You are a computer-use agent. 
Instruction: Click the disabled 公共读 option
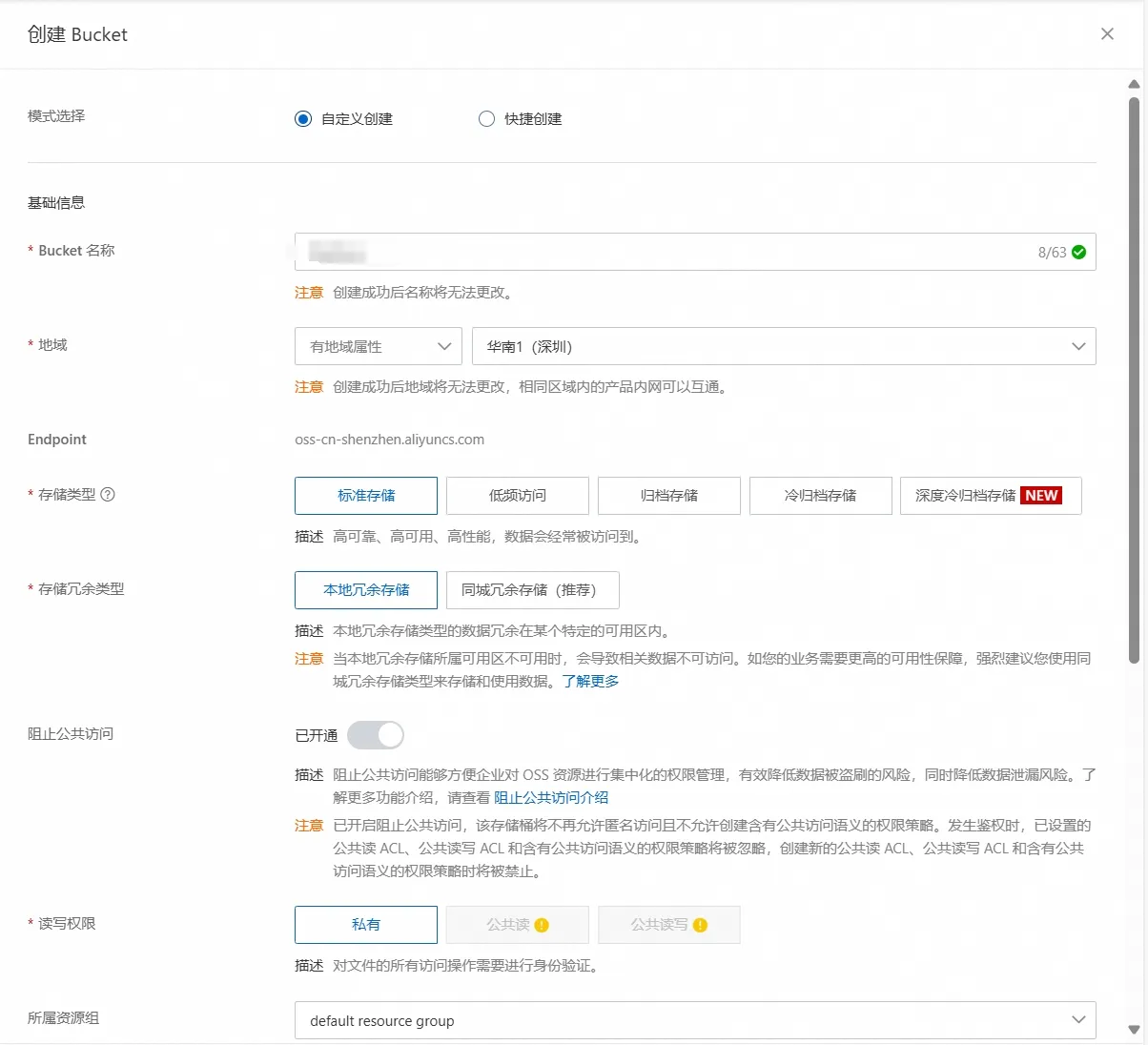click(x=518, y=925)
